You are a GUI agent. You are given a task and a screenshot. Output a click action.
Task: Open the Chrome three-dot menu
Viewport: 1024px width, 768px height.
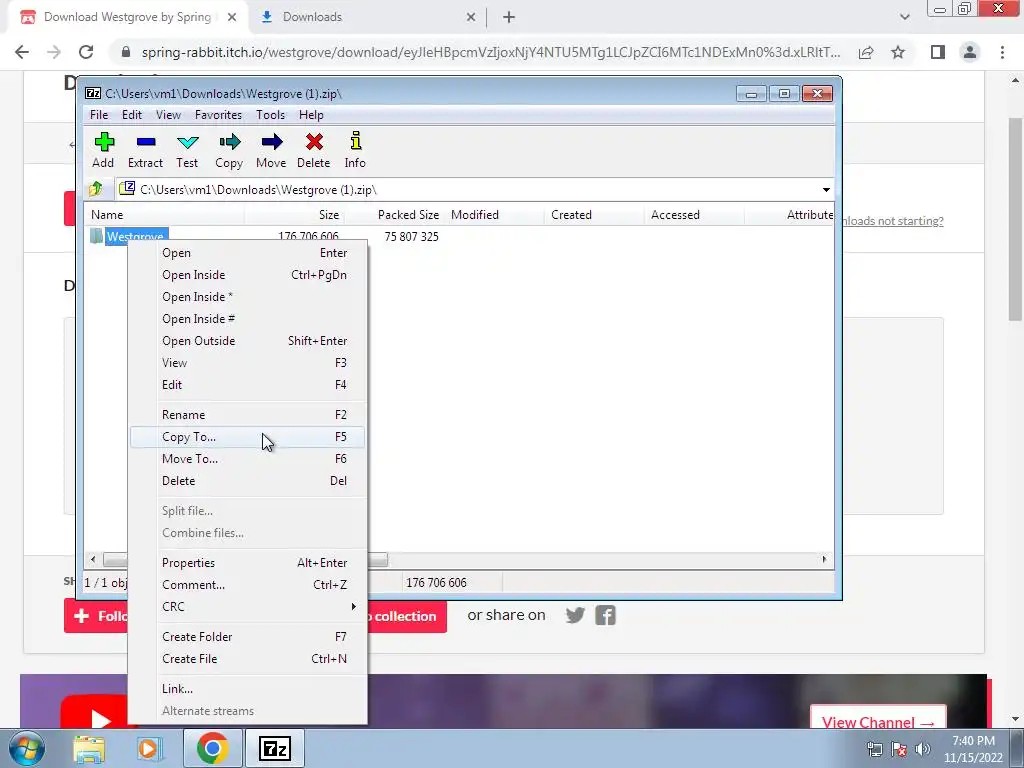point(1002,52)
